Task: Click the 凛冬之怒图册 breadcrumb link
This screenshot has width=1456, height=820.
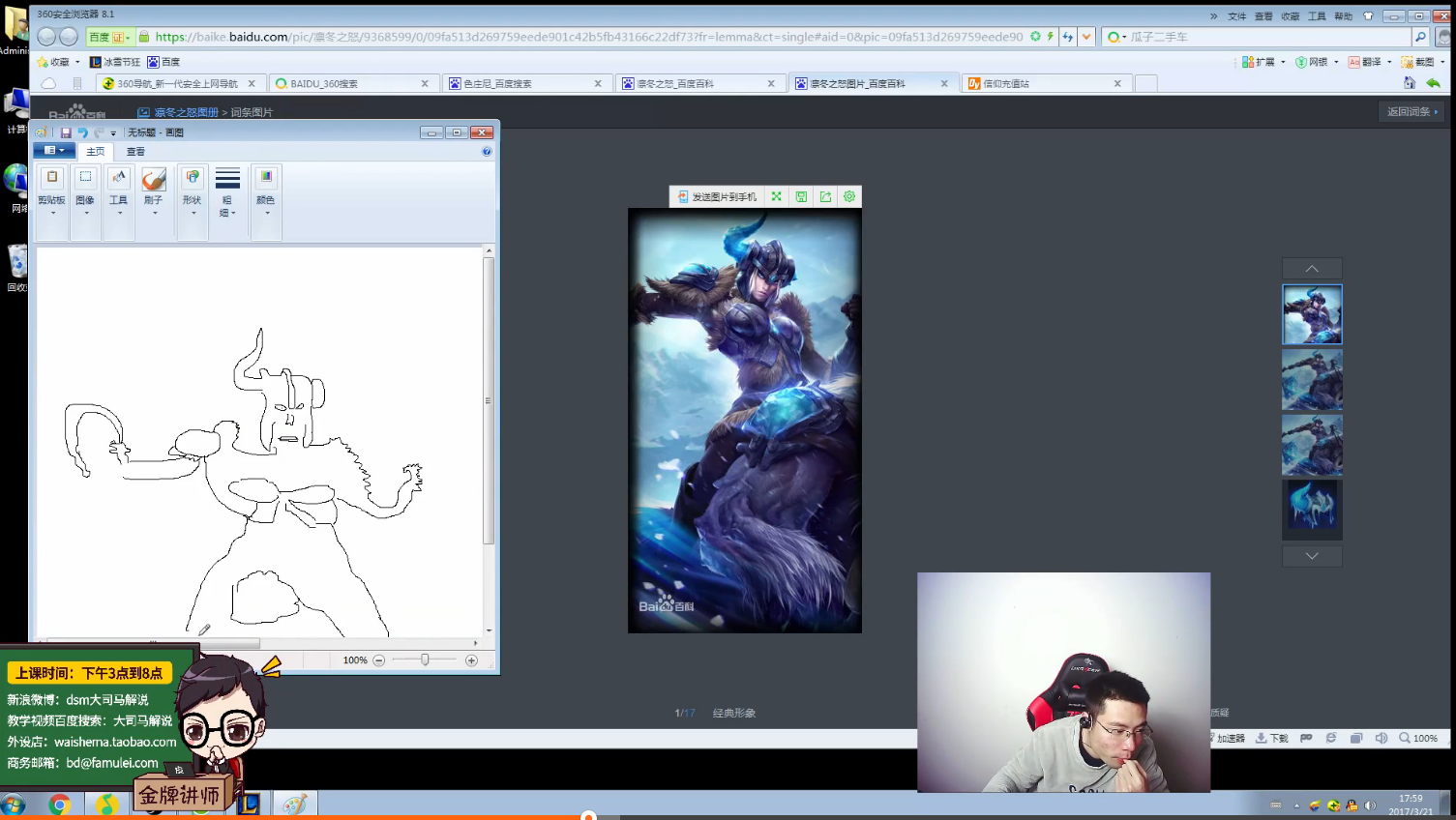Action: pyautogui.click(x=187, y=112)
